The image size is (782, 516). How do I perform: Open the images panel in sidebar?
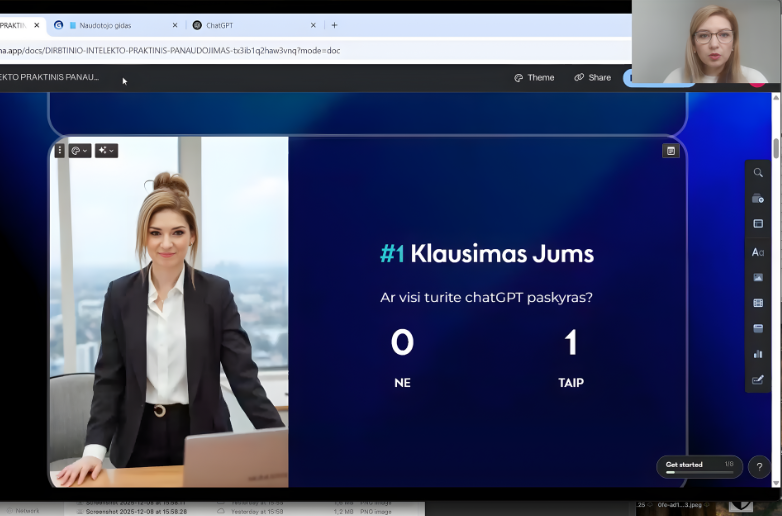coord(758,277)
